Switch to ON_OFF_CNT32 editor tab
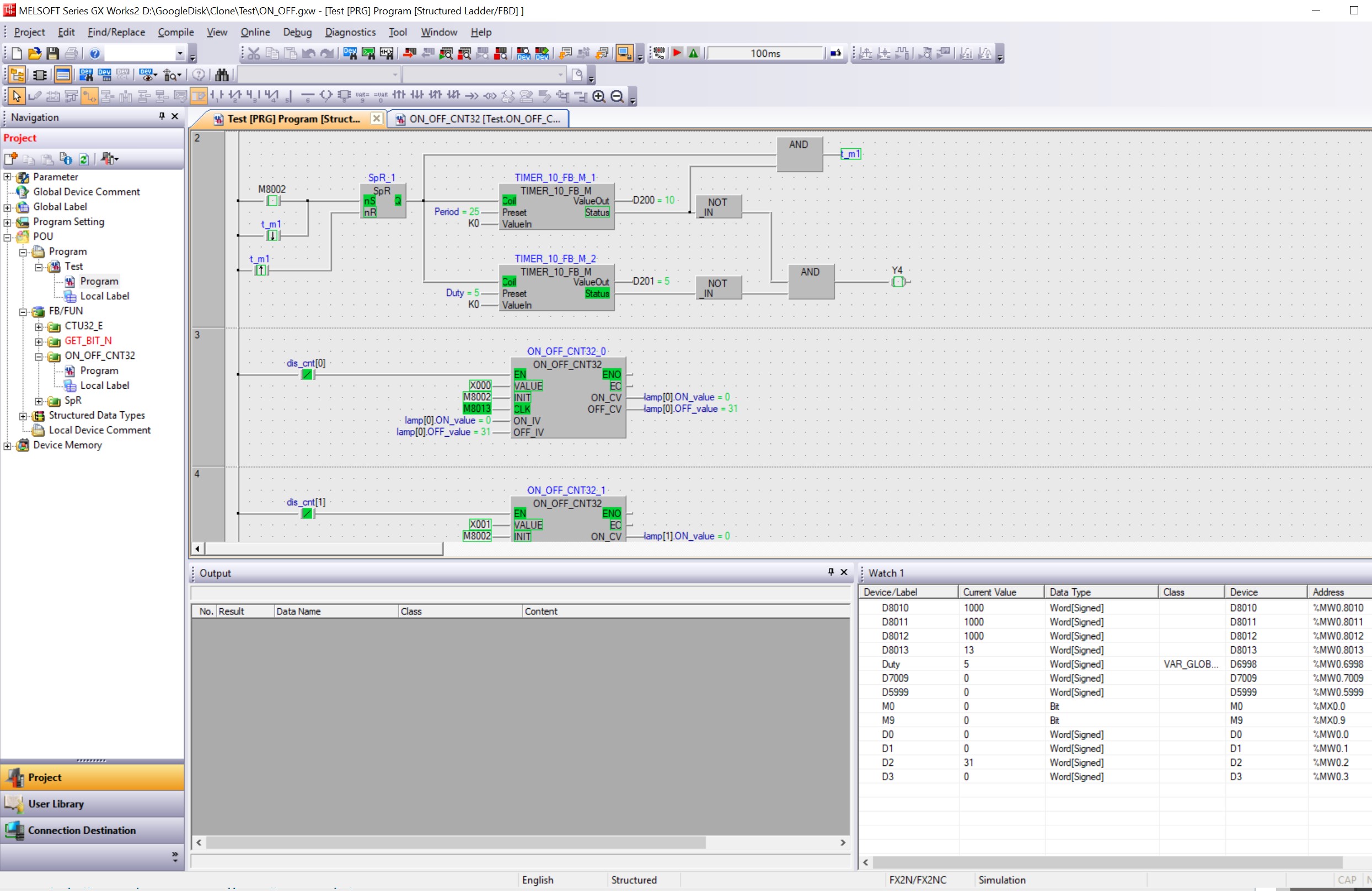The image size is (1372, 891). [479, 119]
